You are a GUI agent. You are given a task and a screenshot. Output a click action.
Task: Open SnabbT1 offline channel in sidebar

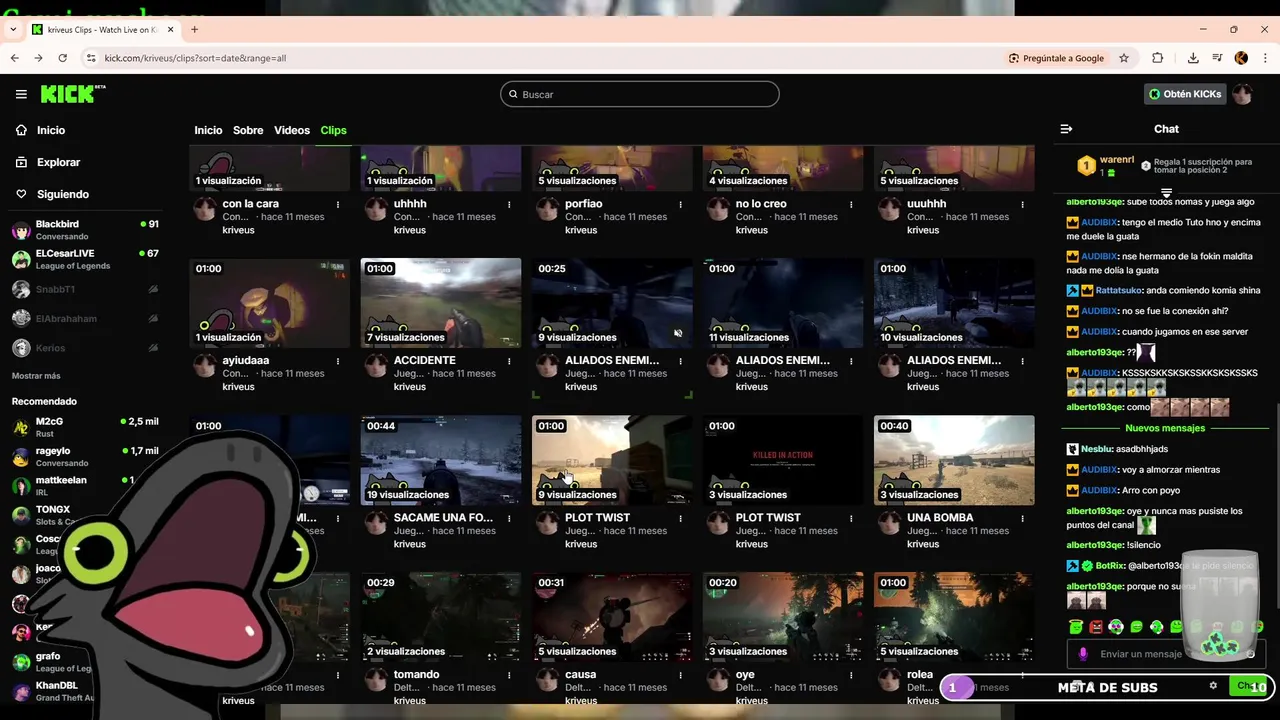(85, 289)
